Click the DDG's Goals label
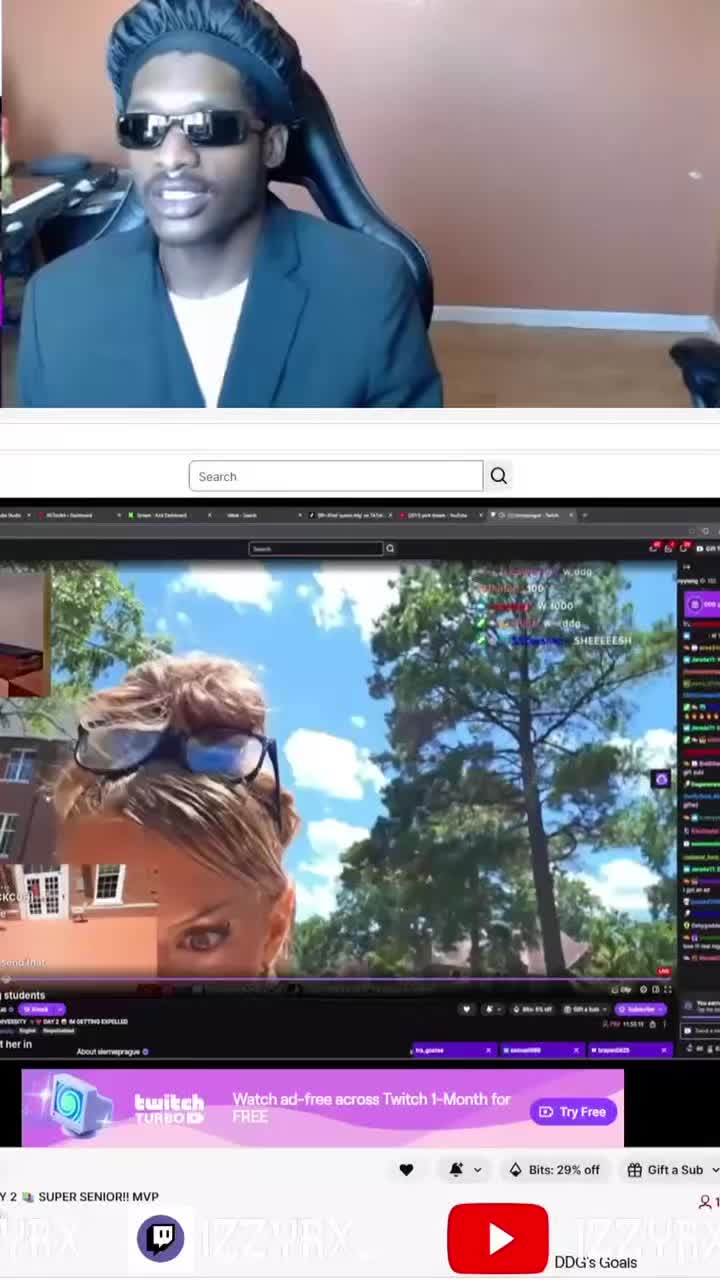The width and height of the screenshot is (720, 1280). click(x=596, y=1262)
